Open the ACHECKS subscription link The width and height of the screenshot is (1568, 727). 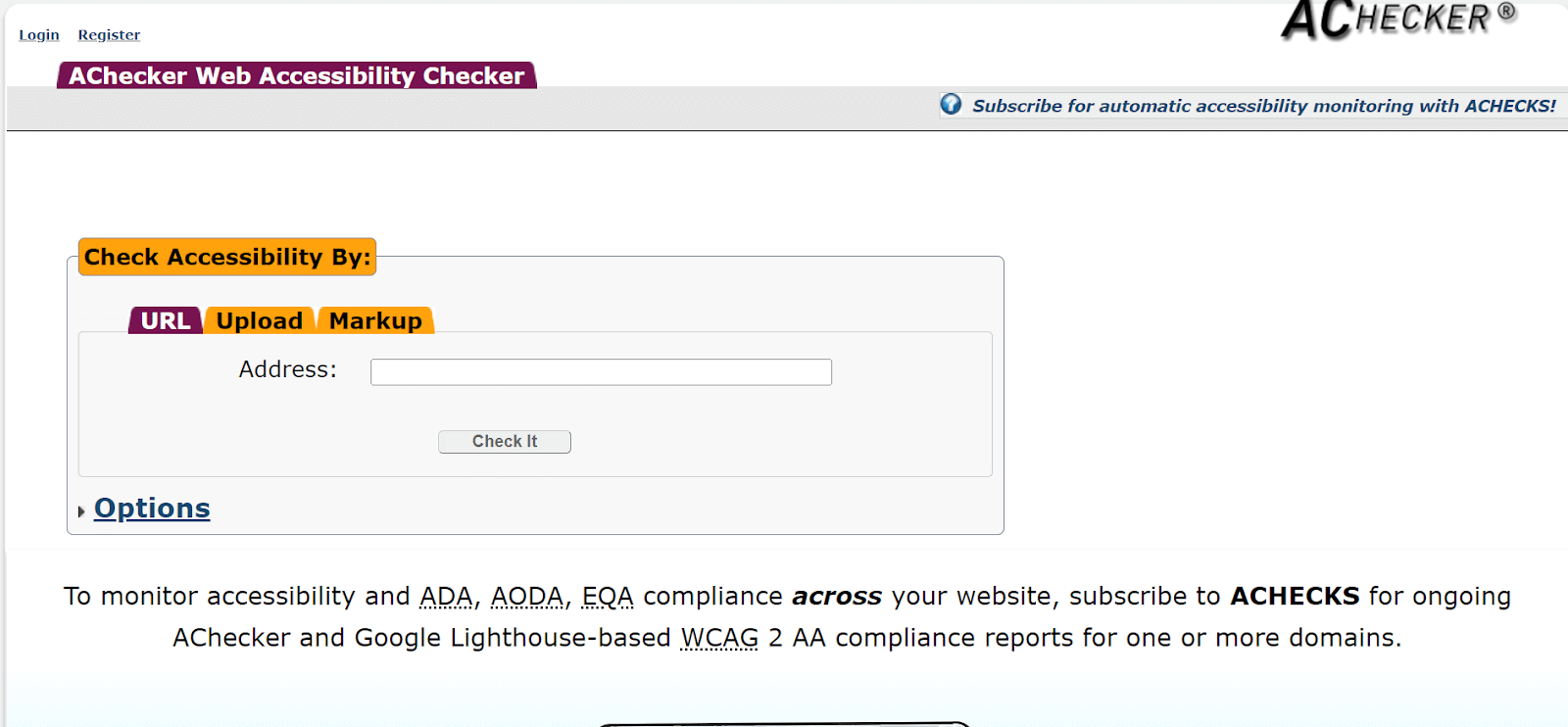pos(1264,105)
